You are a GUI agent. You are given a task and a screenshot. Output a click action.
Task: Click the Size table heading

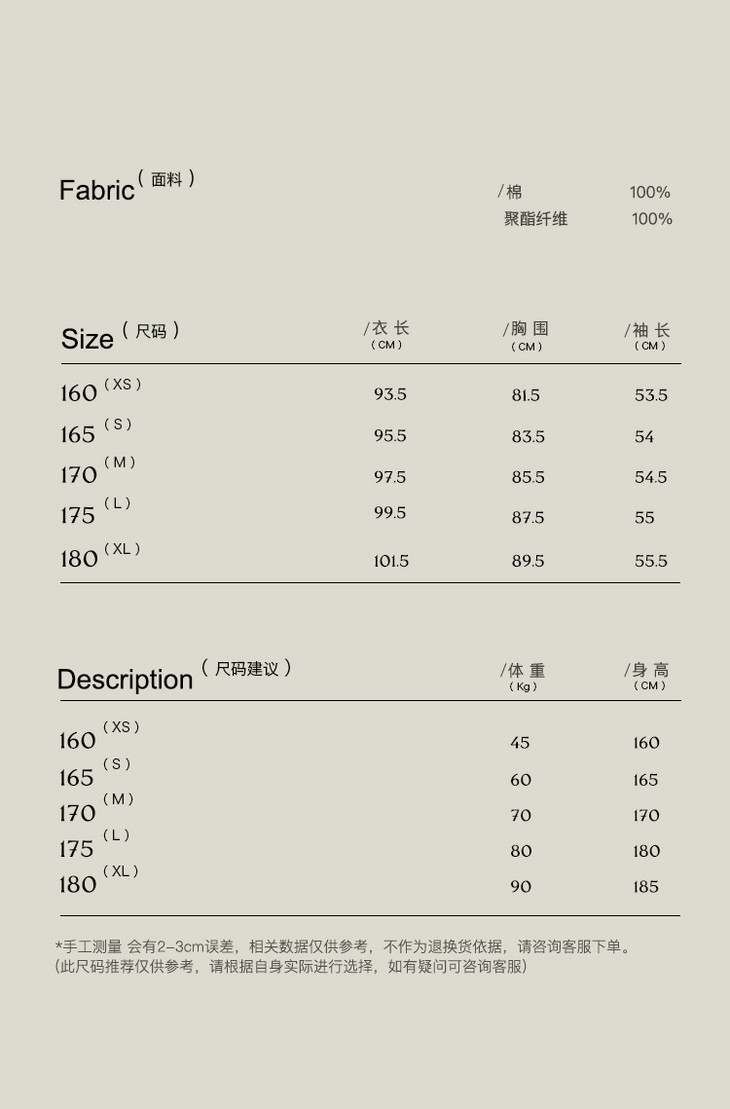88,339
